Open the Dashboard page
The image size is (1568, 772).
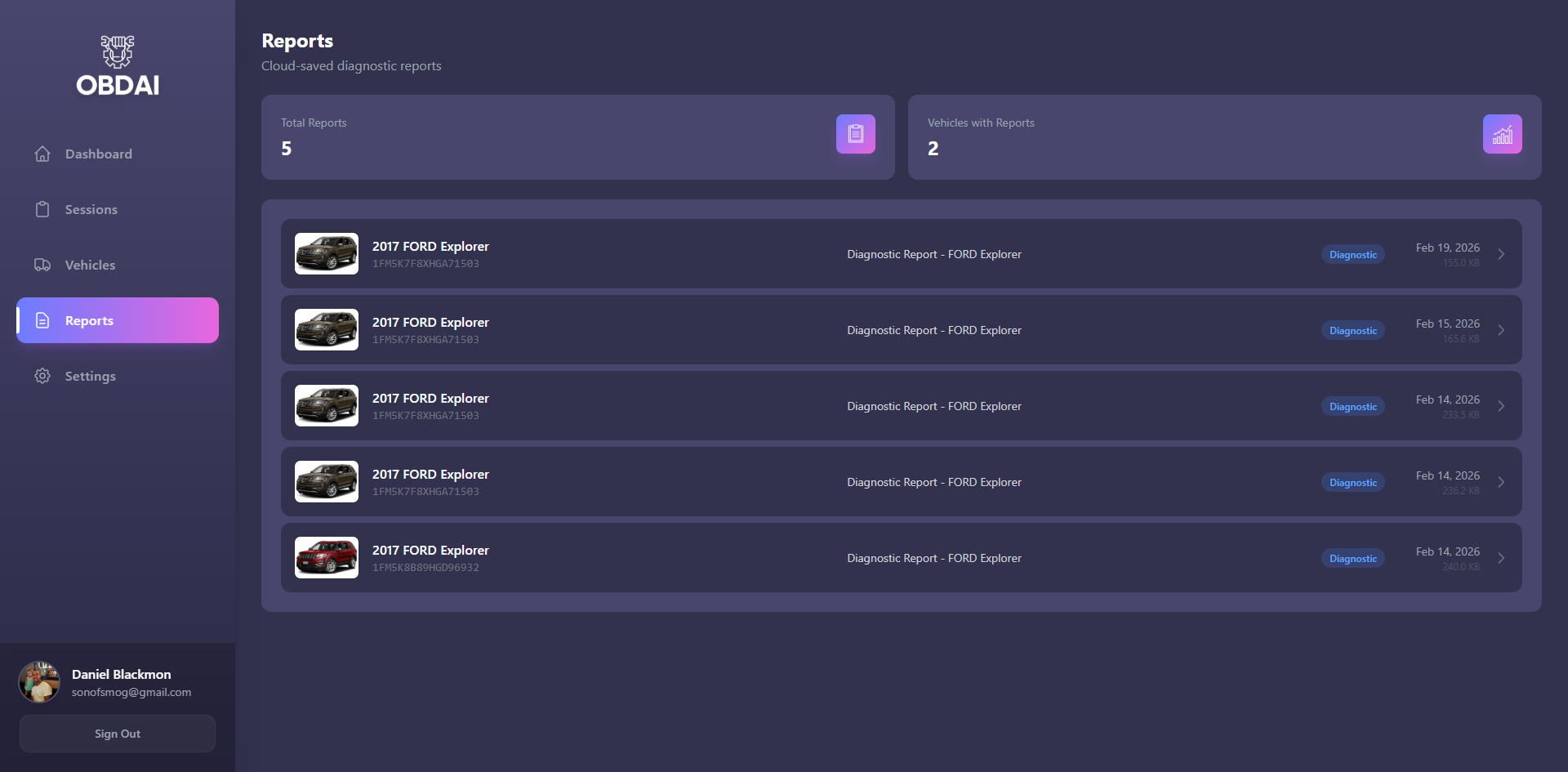[118, 154]
